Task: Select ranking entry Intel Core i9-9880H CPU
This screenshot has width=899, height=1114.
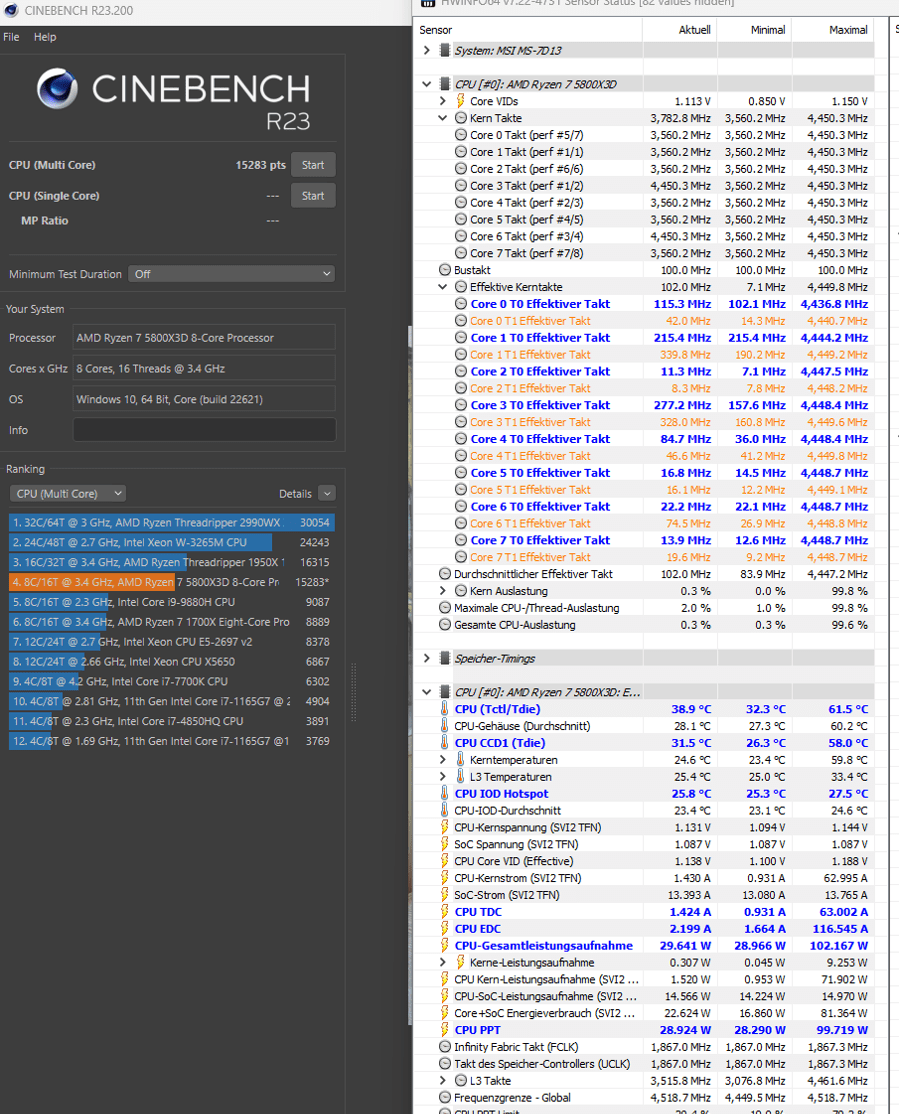Action: [x=171, y=602]
